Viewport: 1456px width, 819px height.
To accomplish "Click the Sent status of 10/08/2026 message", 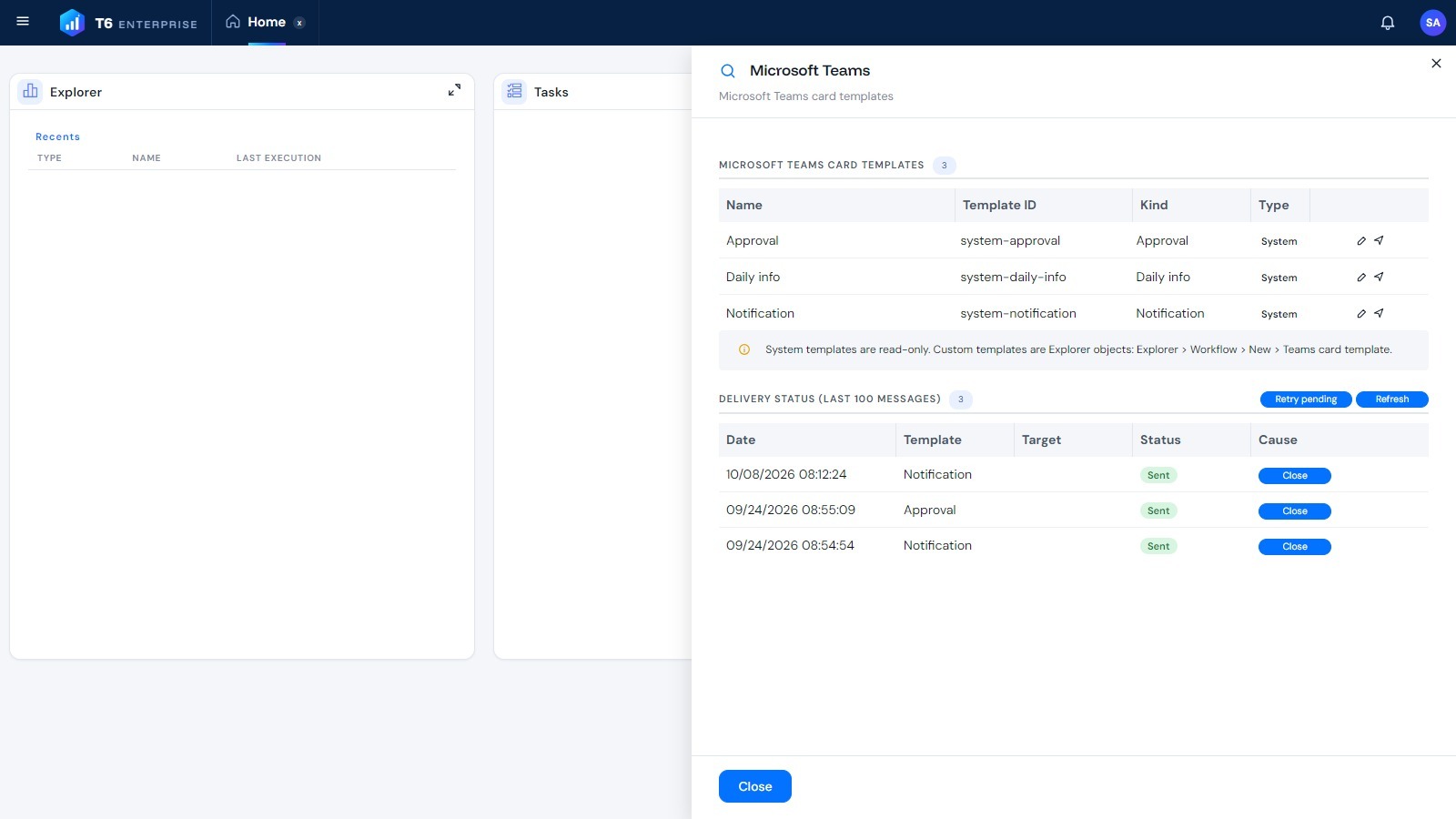I will coord(1158,475).
